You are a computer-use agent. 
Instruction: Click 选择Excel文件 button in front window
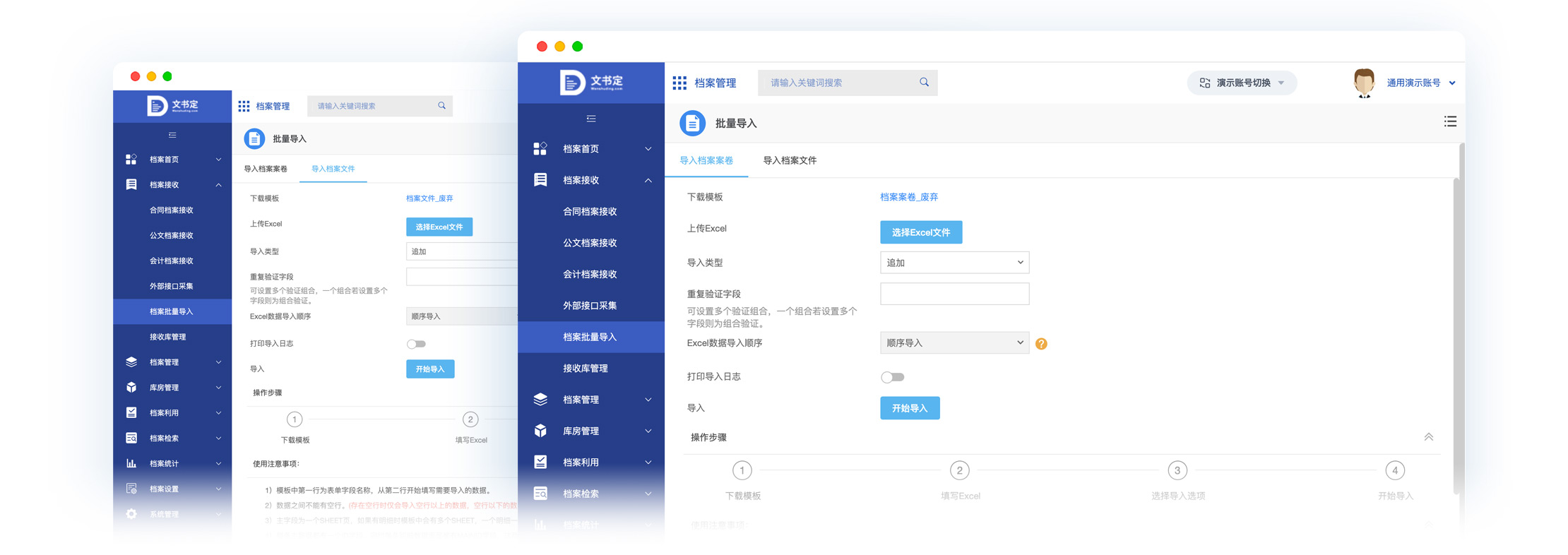pyautogui.click(x=921, y=232)
